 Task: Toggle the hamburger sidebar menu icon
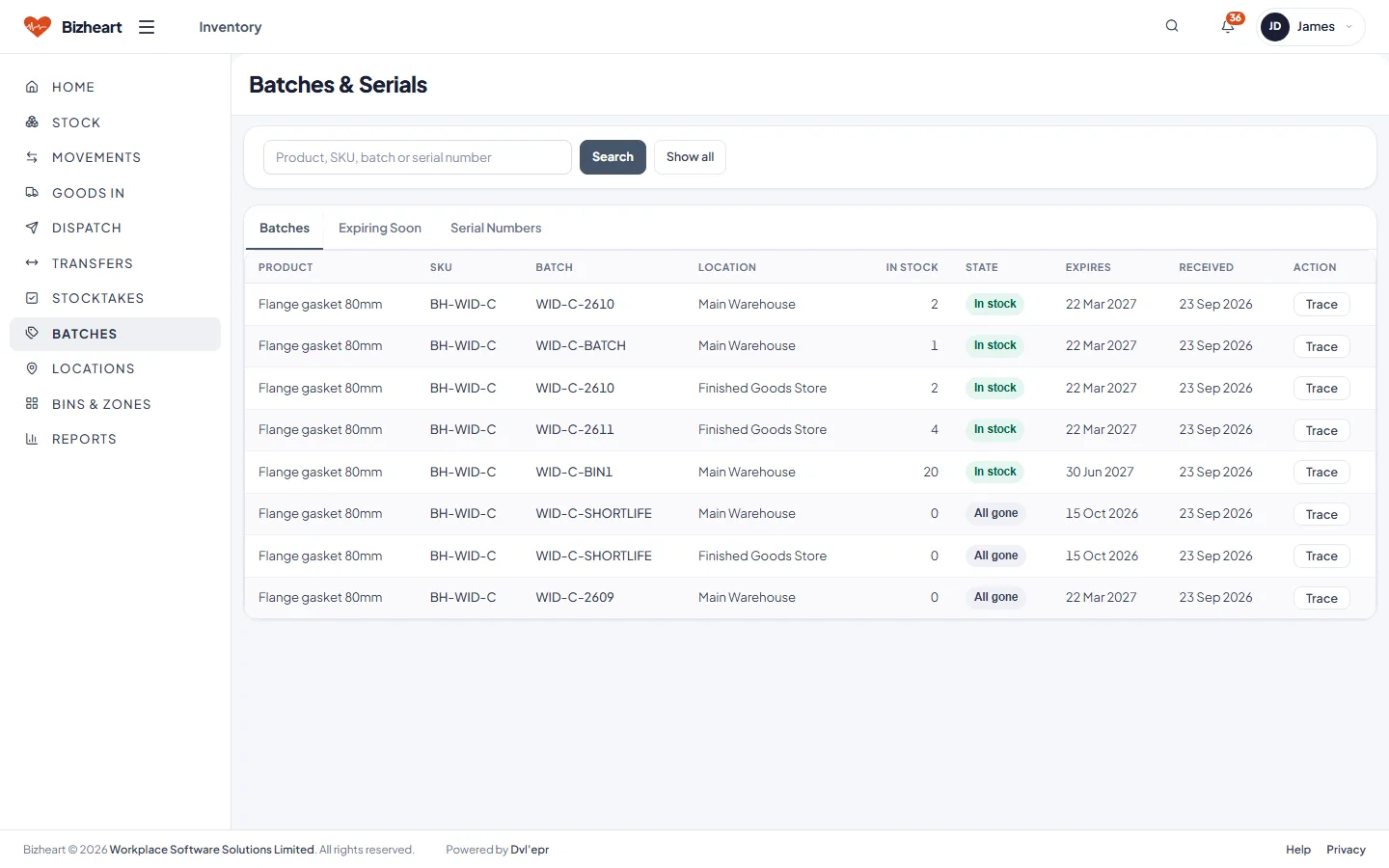pyautogui.click(x=147, y=27)
